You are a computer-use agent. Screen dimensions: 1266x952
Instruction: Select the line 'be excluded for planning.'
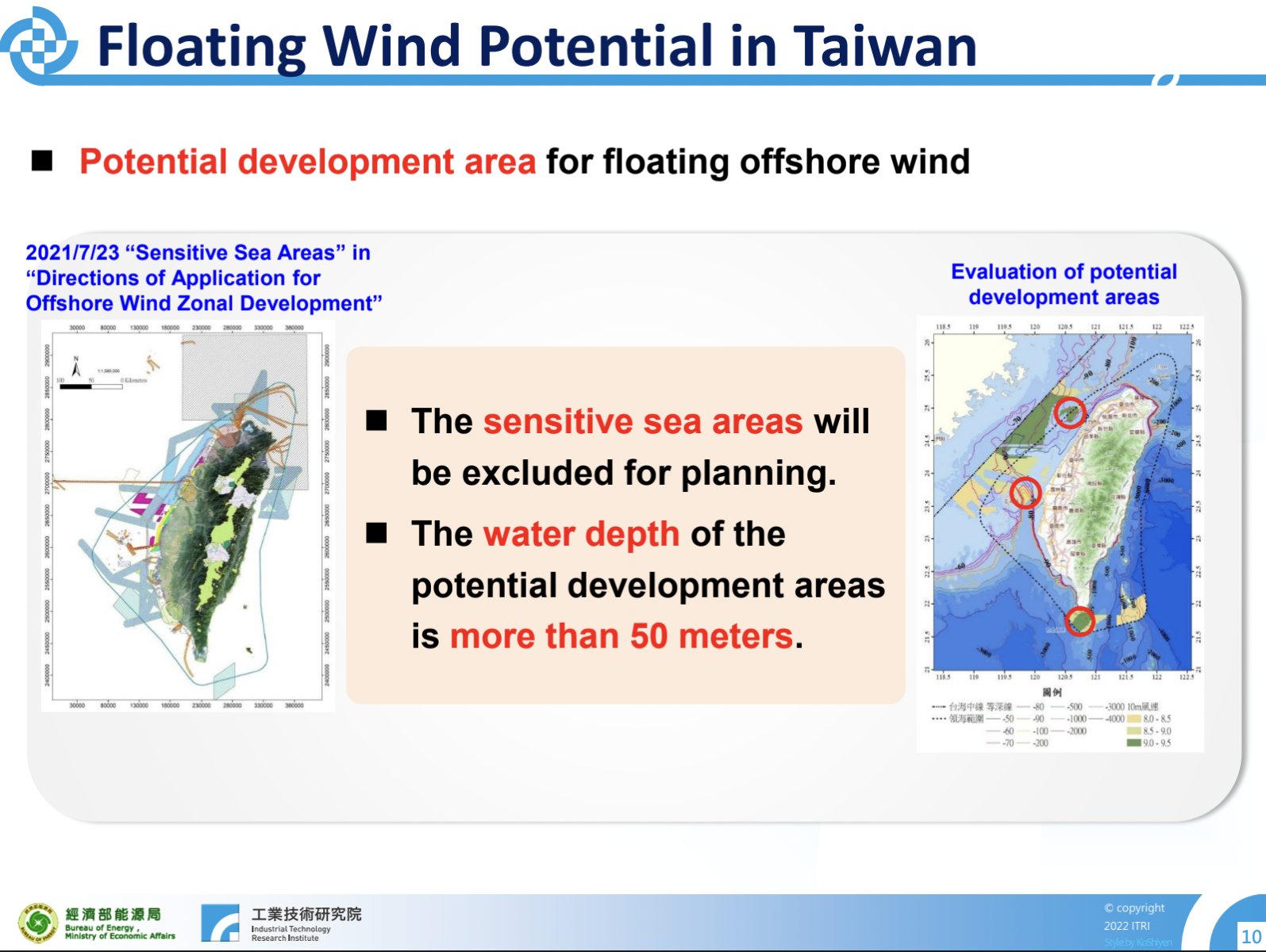(624, 473)
